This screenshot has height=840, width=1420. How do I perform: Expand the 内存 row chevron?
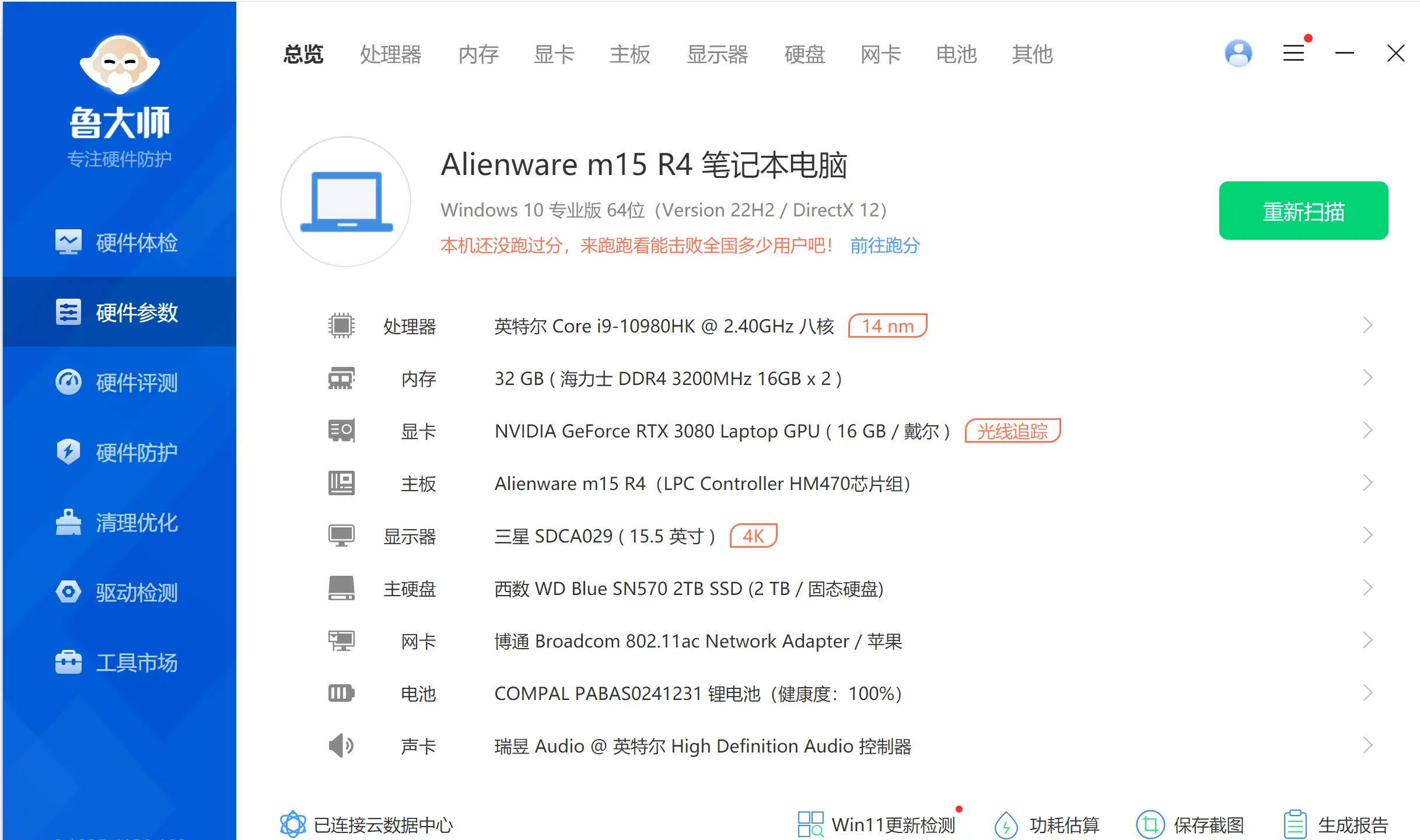1367,378
